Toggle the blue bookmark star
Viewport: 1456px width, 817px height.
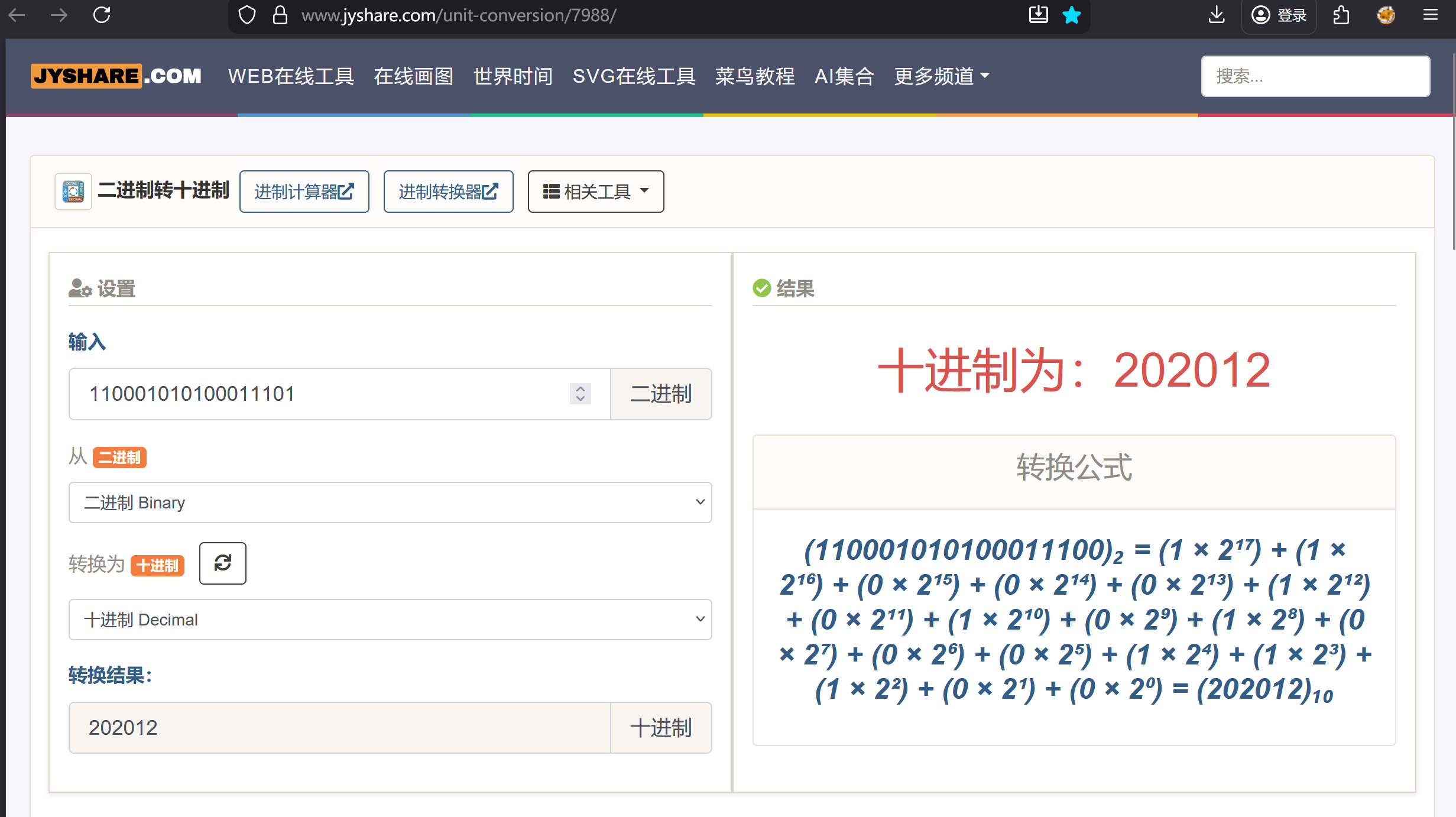(x=1071, y=15)
